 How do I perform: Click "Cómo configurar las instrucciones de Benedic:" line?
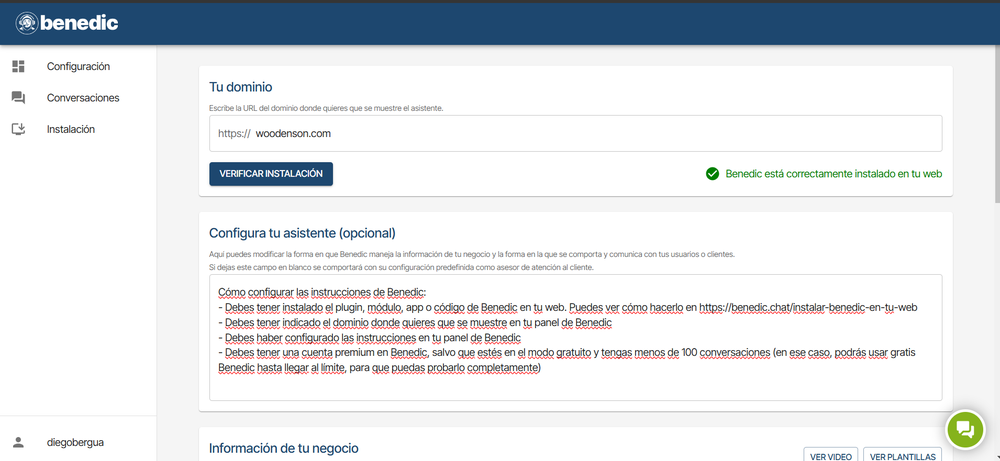click(x=321, y=293)
